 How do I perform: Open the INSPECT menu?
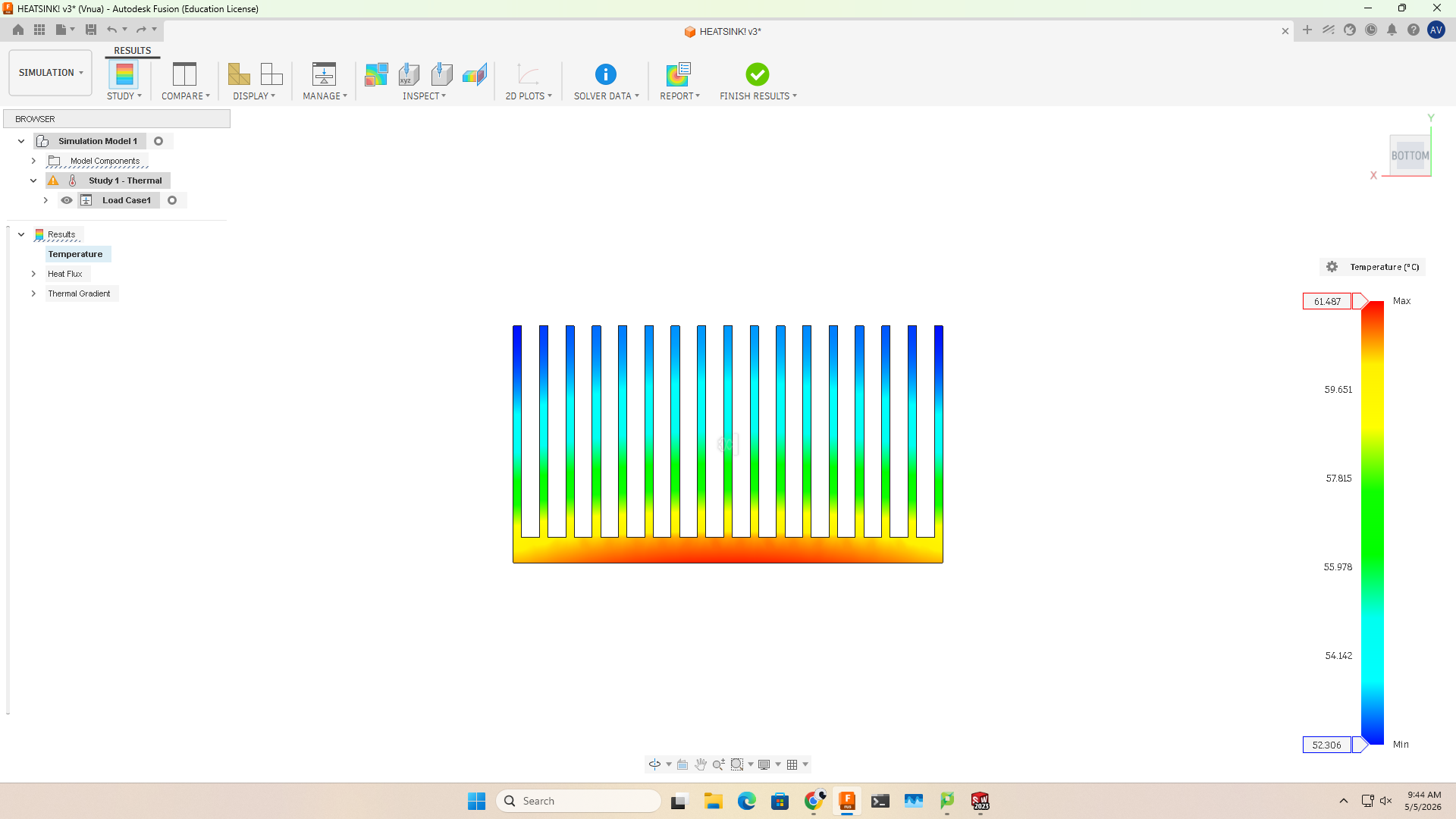pos(425,96)
